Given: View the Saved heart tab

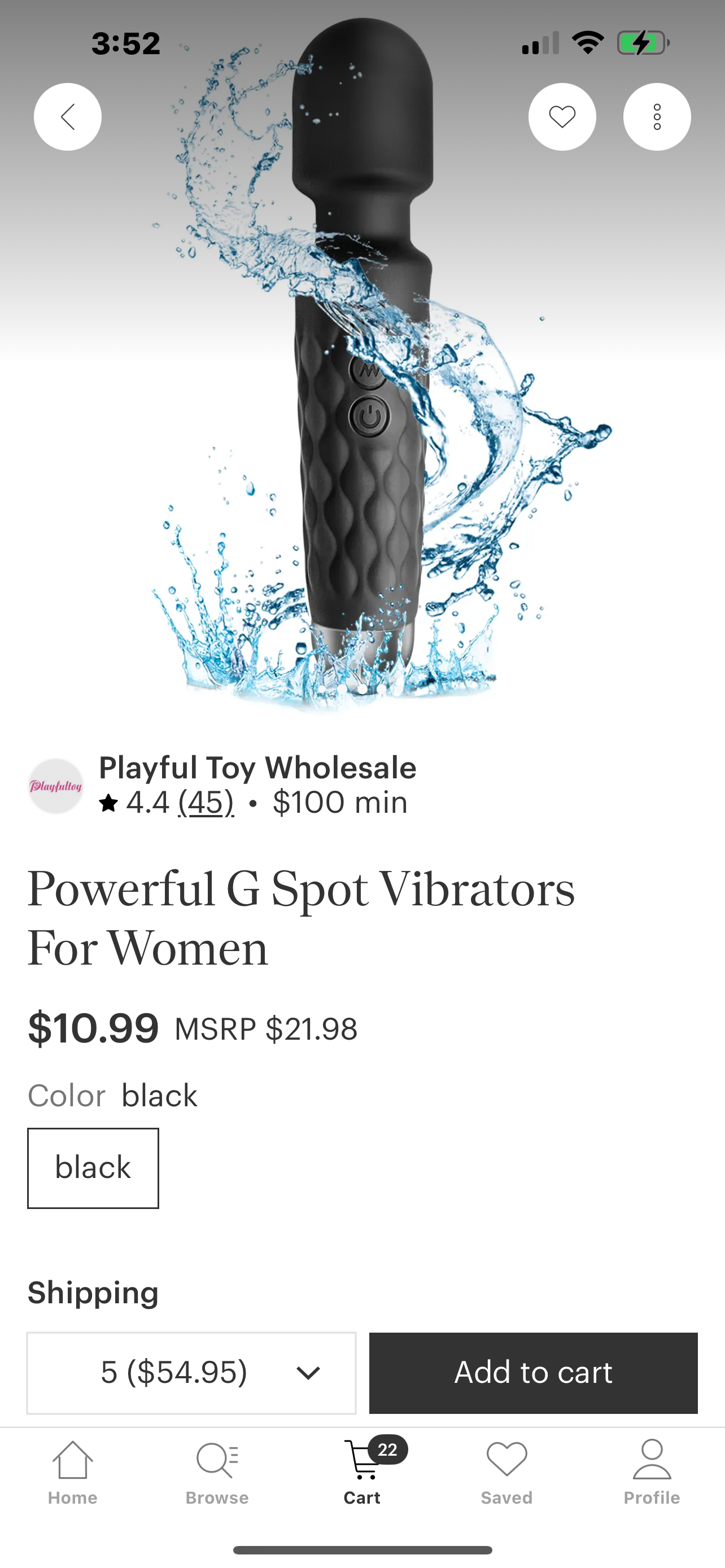Looking at the screenshot, I should [506, 1472].
